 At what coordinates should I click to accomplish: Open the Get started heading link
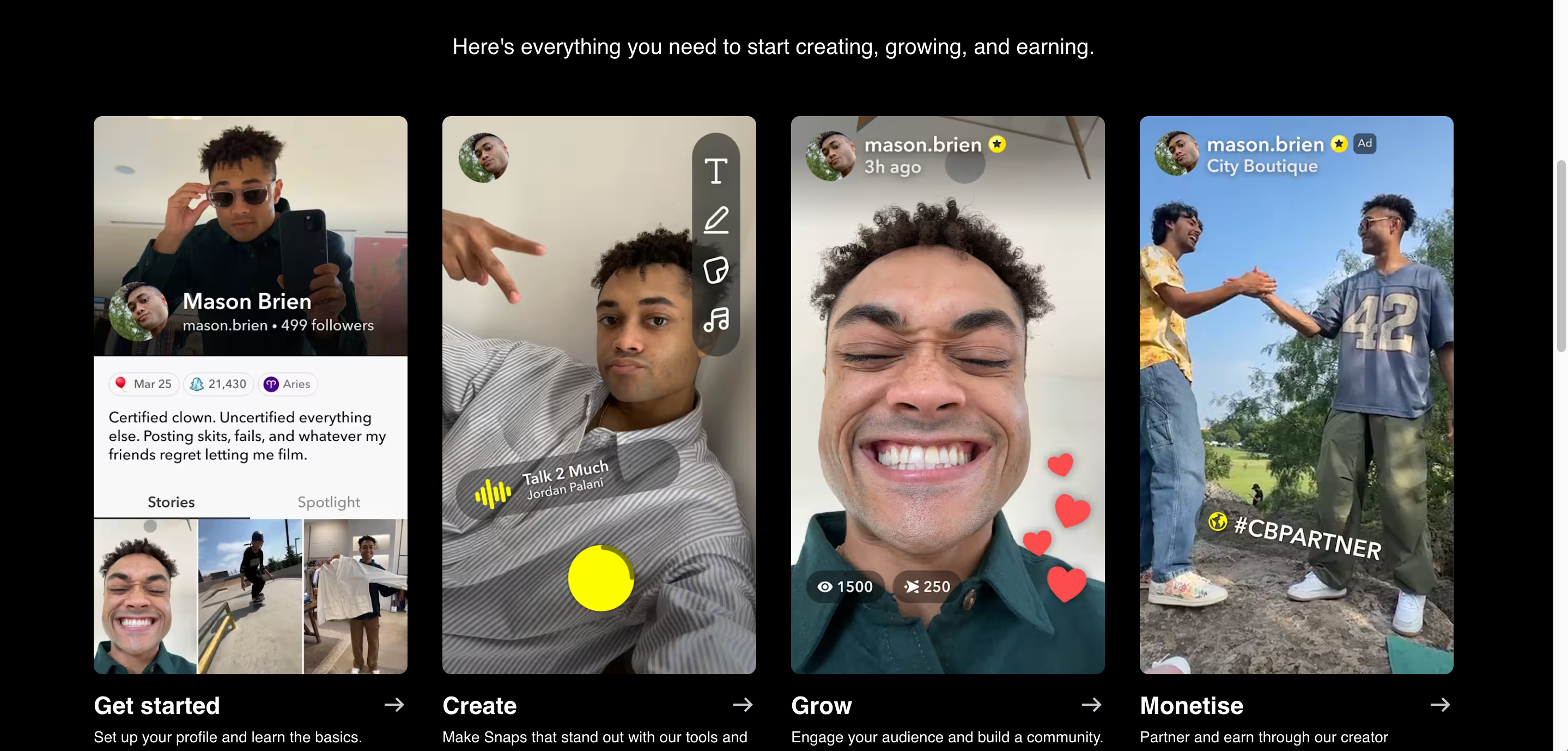coord(156,705)
